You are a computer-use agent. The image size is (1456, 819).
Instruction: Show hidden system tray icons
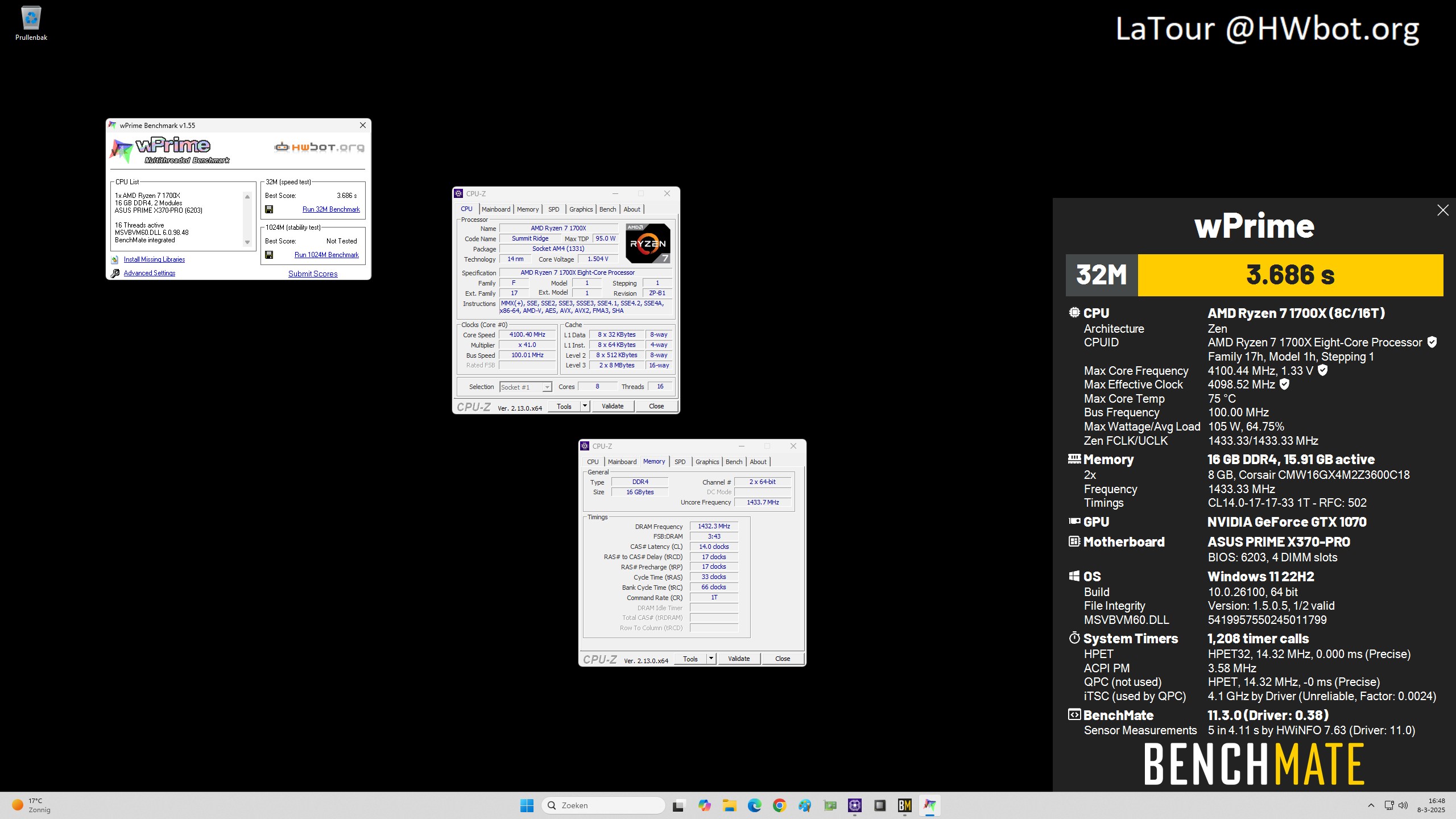[x=1371, y=805]
